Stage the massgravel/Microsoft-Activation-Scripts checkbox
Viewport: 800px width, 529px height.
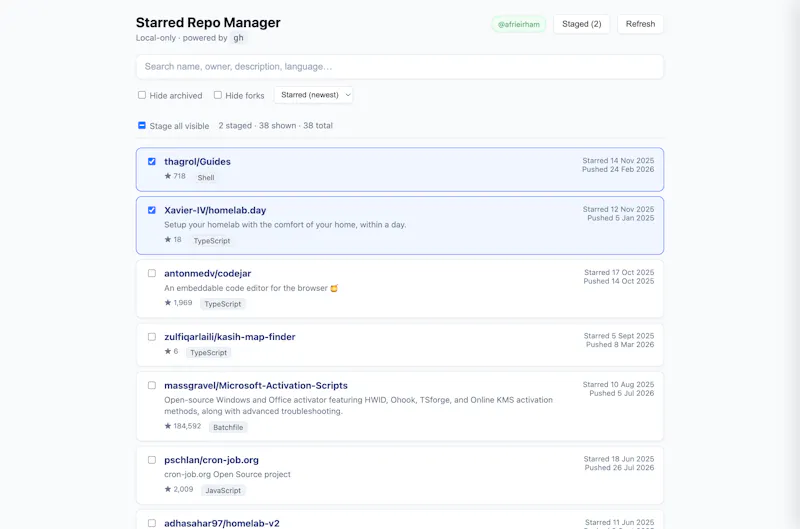point(152,385)
